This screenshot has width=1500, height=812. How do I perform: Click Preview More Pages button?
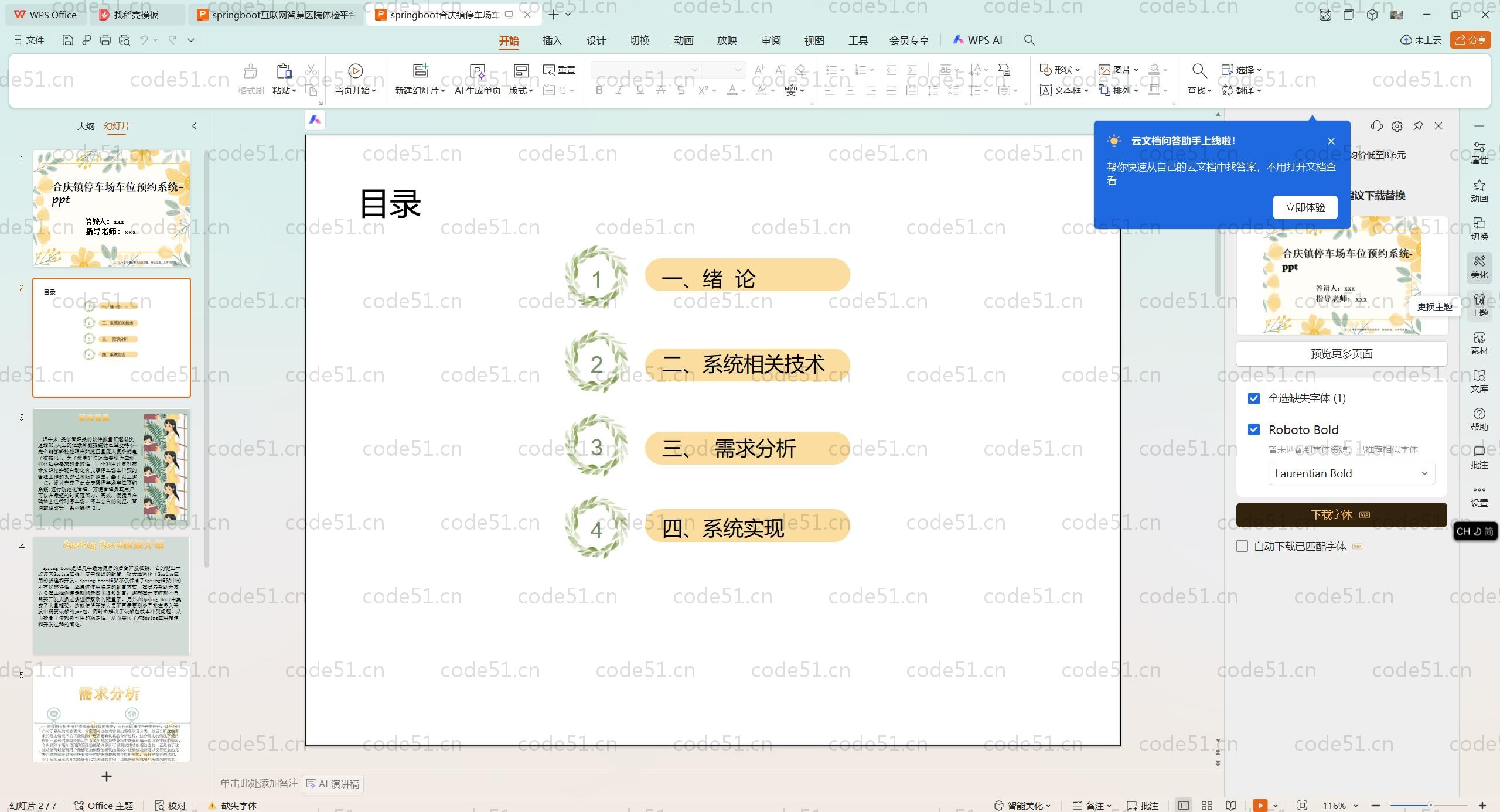coord(1341,353)
